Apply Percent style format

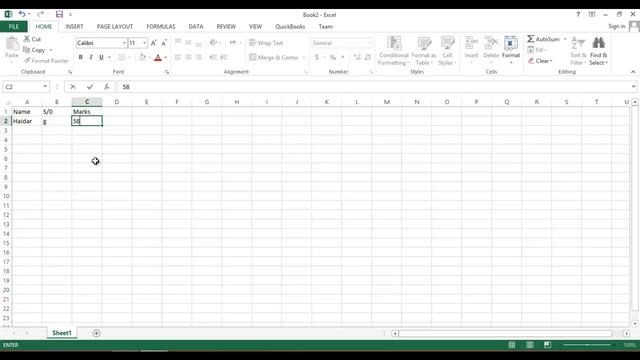click(x=333, y=58)
